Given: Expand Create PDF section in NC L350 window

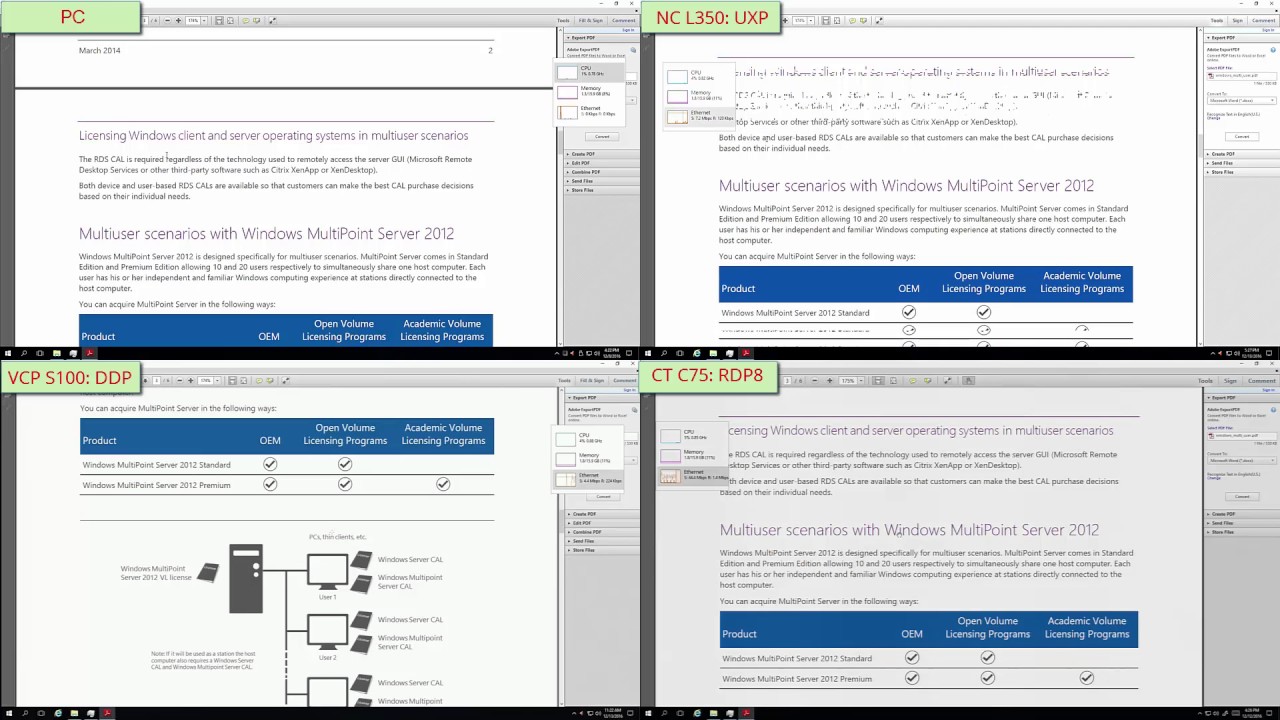Looking at the screenshot, I should [x=1241, y=154].
